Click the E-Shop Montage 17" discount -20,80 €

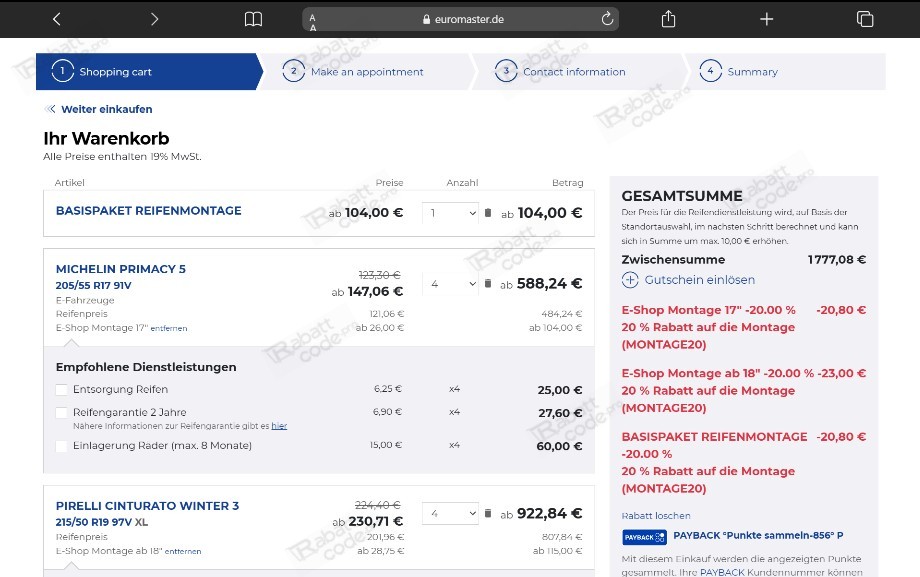[841, 310]
